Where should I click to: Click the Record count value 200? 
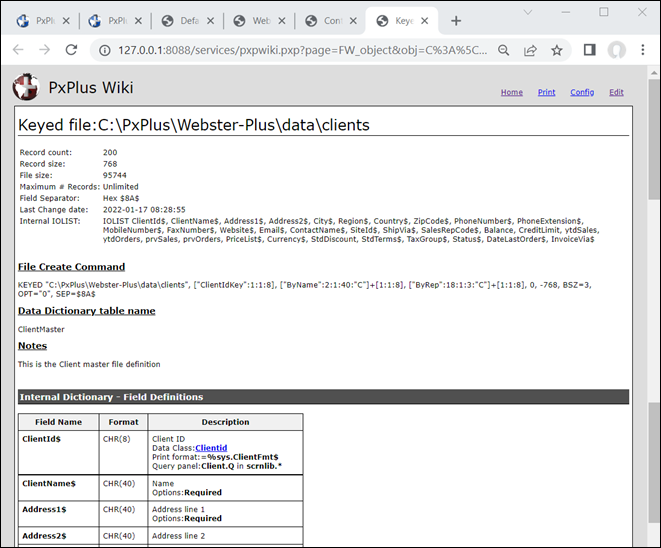pos(110,152)
